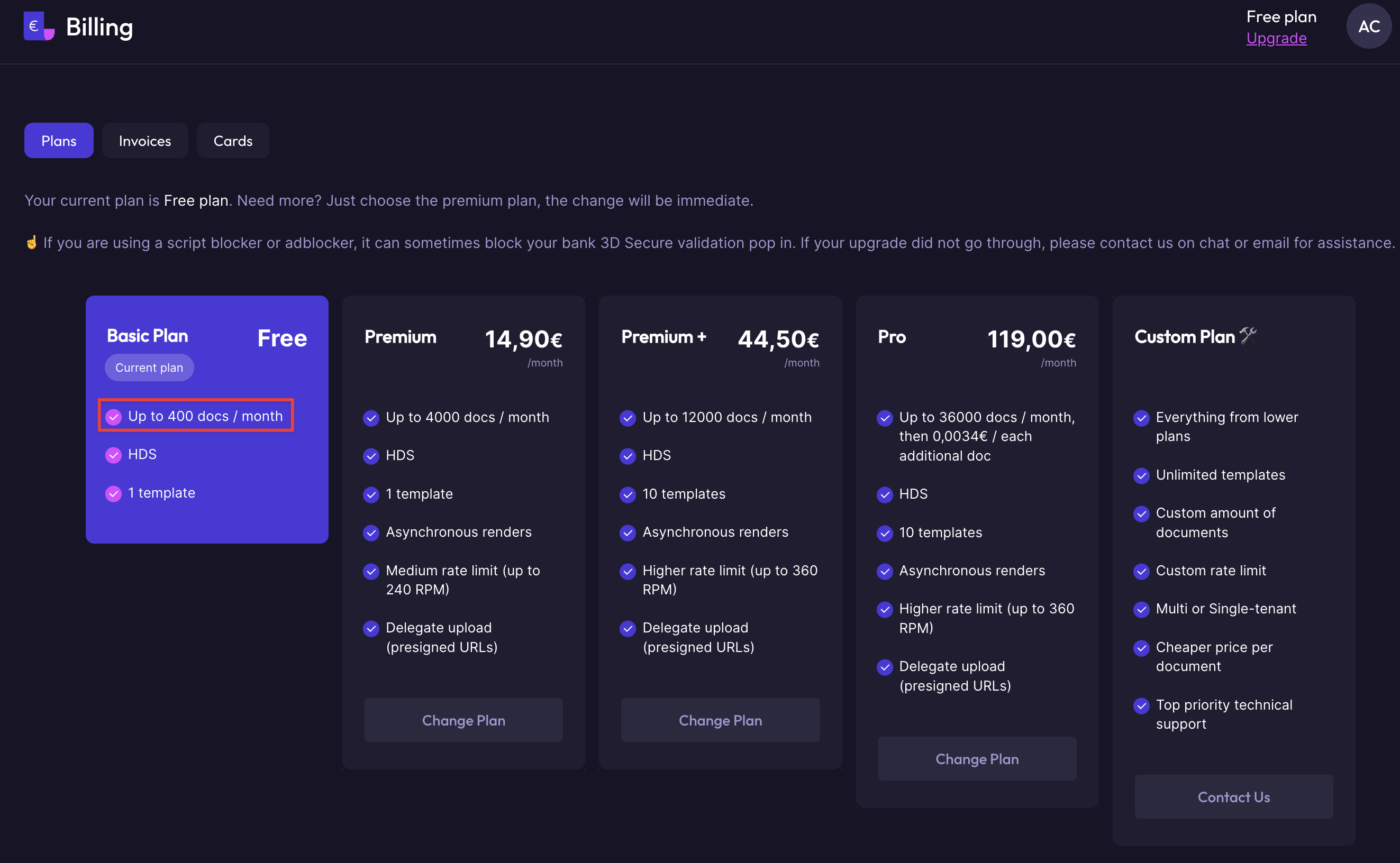1400x863 pixels.
Task: Click the checkmark beside 'Up to 400 docs'
Action: (114, 417)
